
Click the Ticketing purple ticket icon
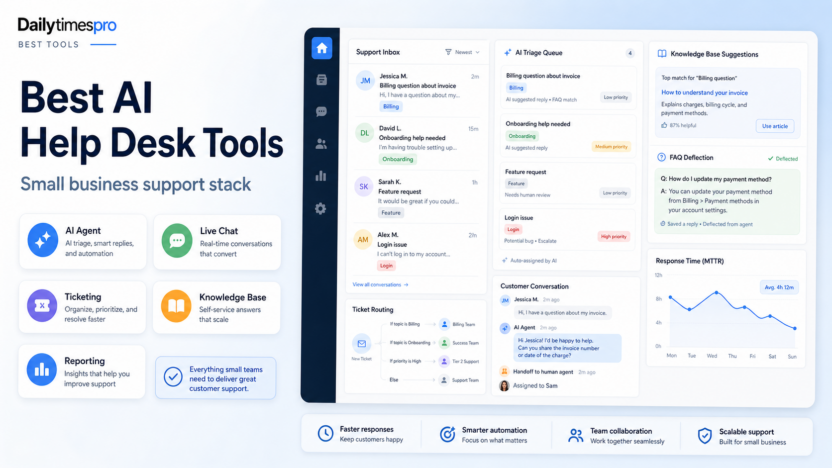pyautogui.click(x=42, y=306)
